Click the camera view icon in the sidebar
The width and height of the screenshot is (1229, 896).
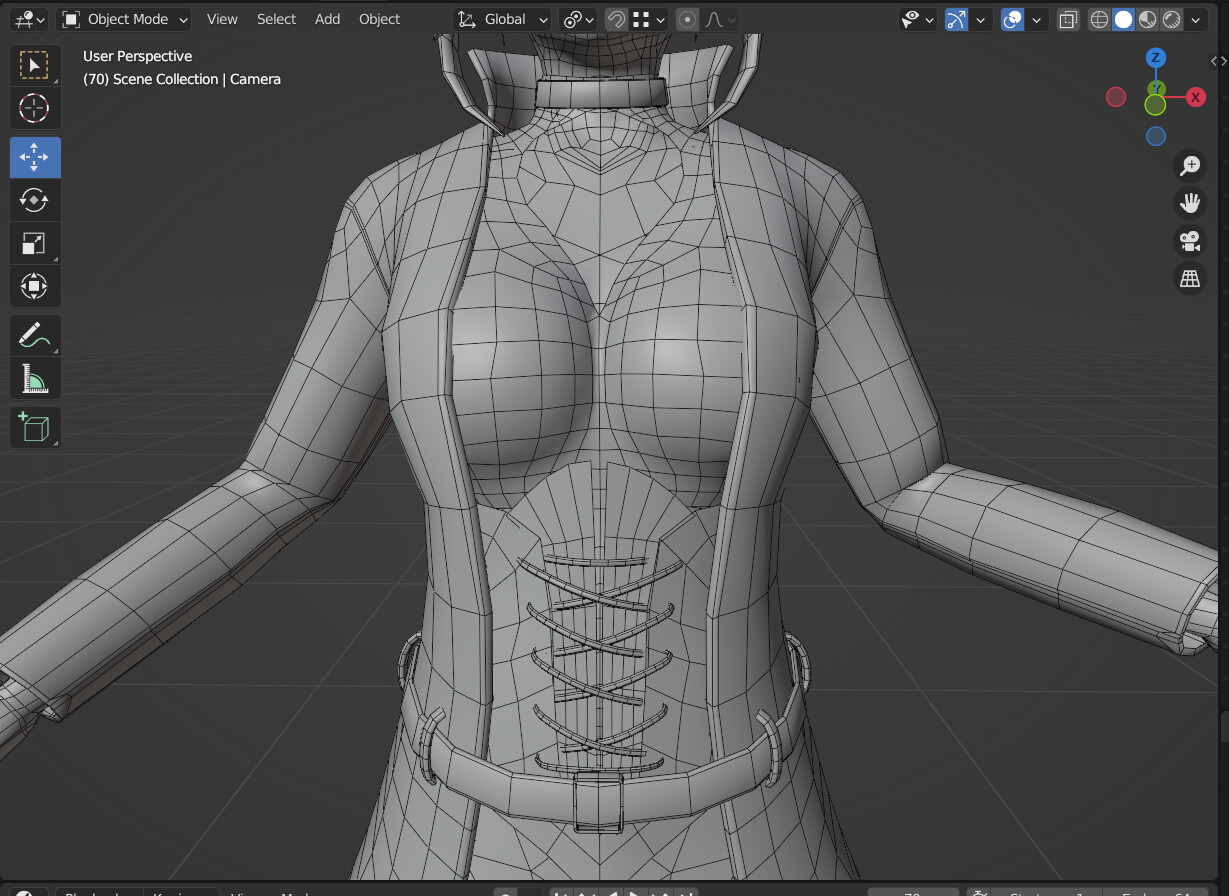click(1189, 241)
